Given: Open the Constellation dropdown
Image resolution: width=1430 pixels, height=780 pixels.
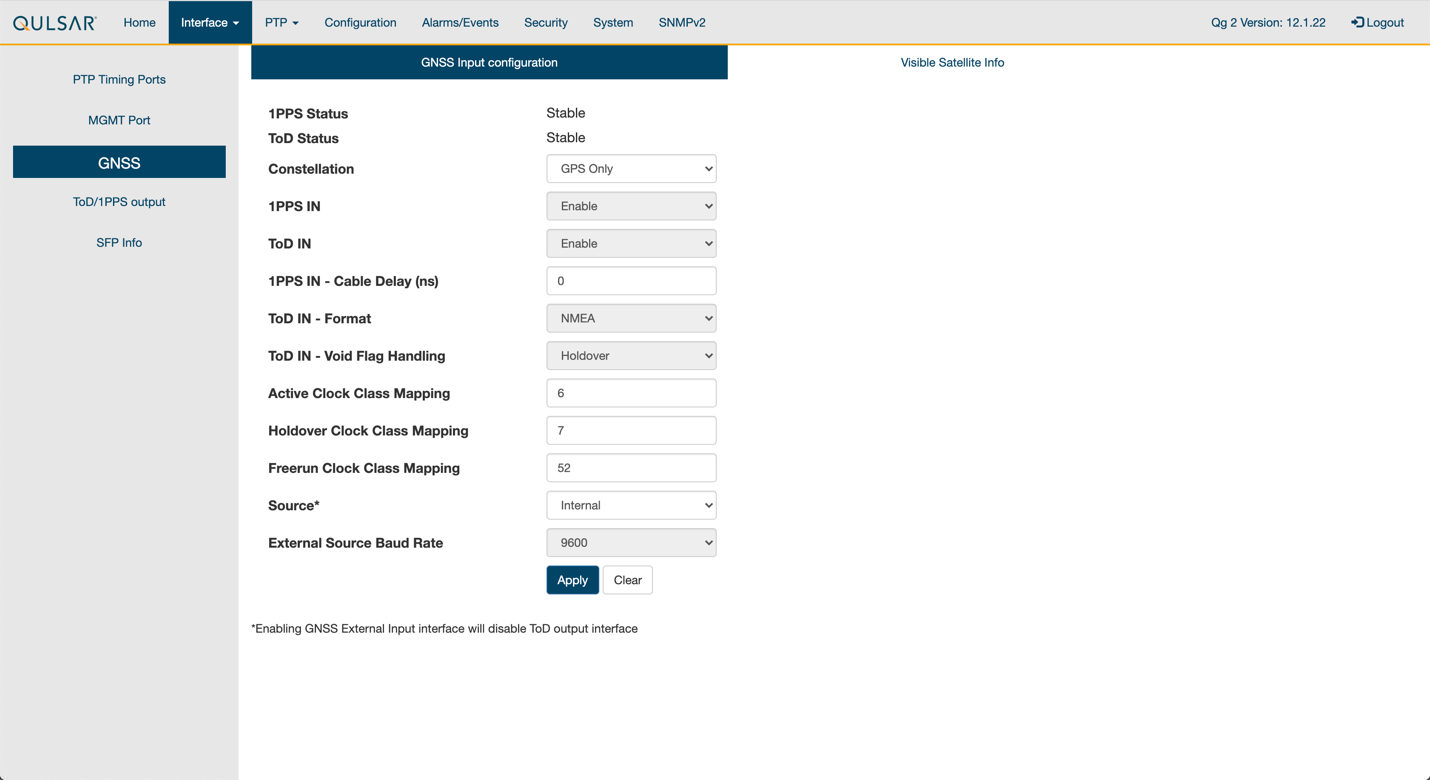Looking at the screenshot, I should [631, 169].
